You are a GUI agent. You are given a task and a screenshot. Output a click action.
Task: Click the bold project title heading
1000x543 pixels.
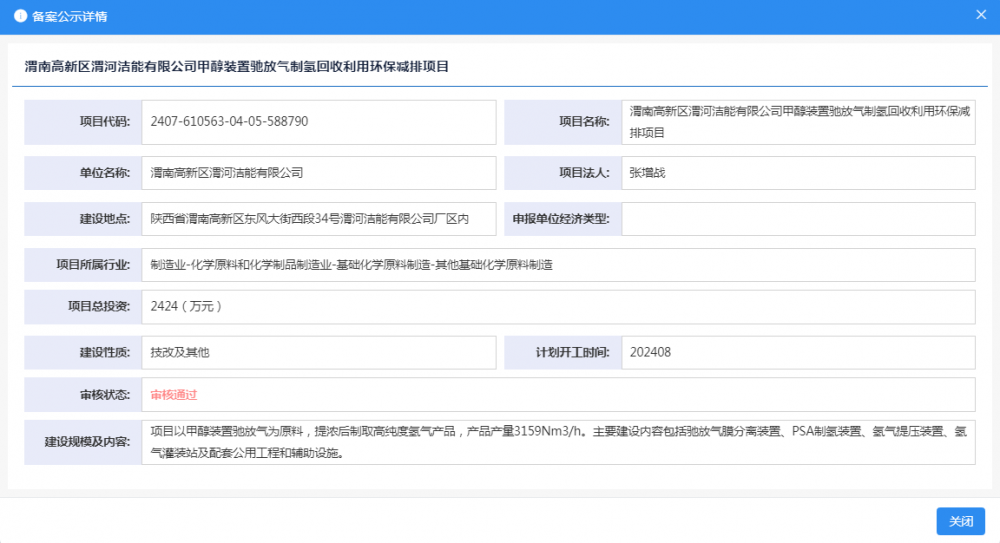click(x=237, y=67)
